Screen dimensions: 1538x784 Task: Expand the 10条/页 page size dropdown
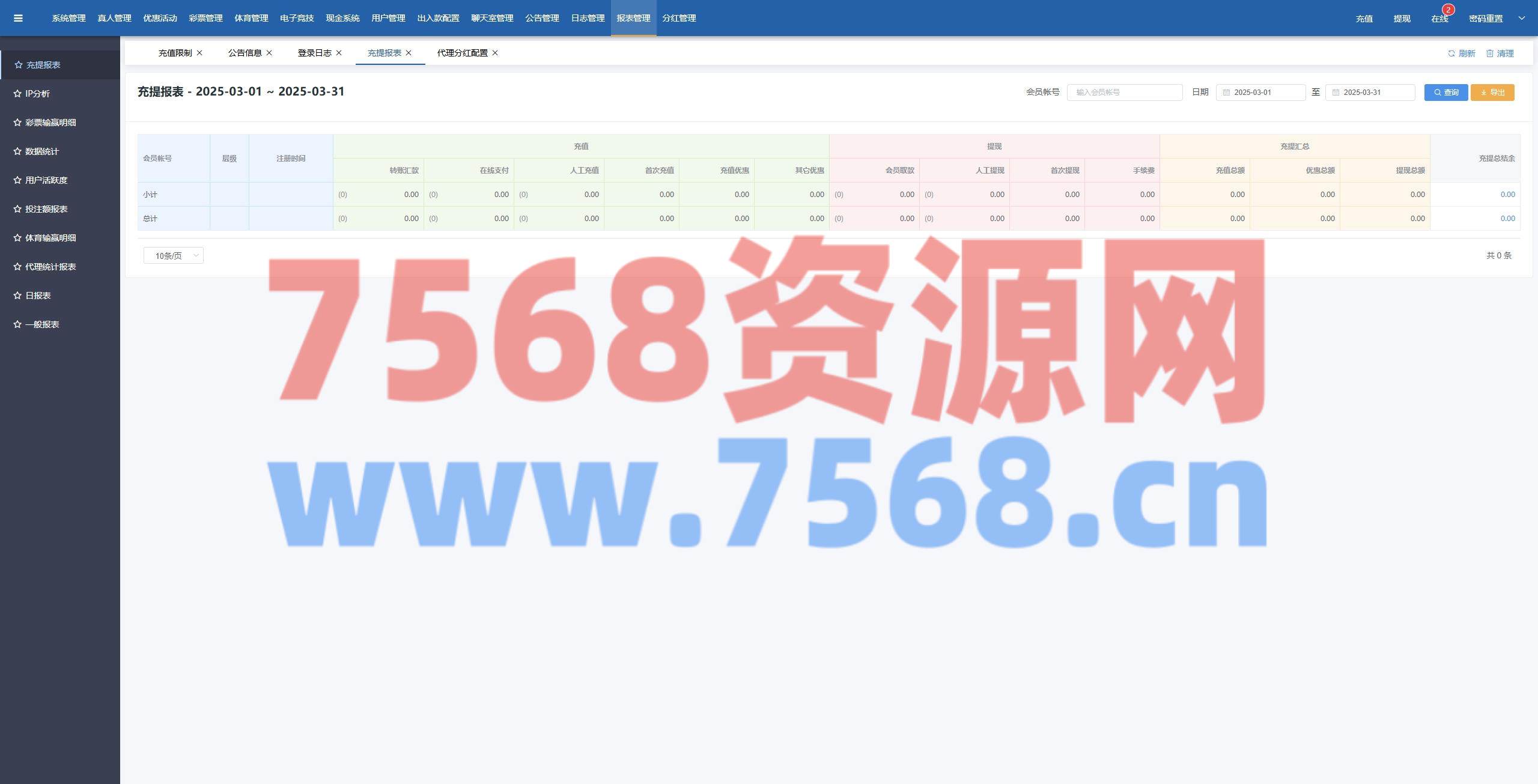pyautogui.click(x=174, y=255)
